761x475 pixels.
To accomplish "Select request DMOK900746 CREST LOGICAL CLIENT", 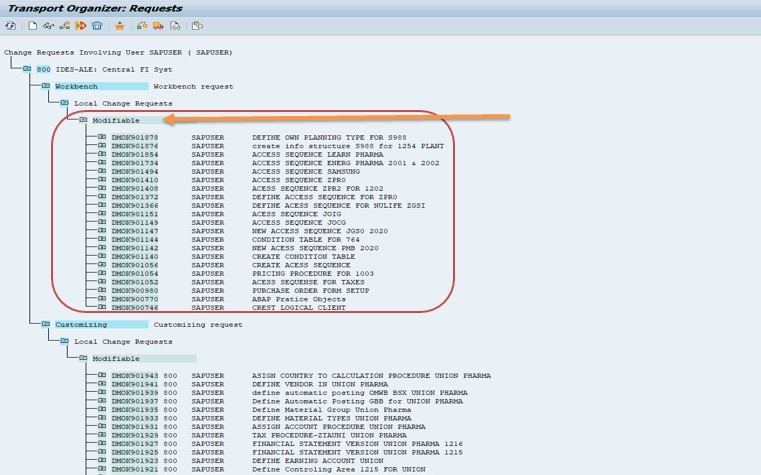I will pyautogui.click(x=134, y=308).
